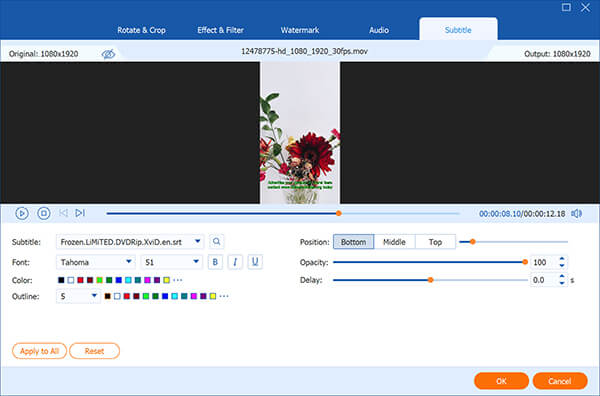Stop the video playback
Screen dimensions: 600x396
(44, 213)
